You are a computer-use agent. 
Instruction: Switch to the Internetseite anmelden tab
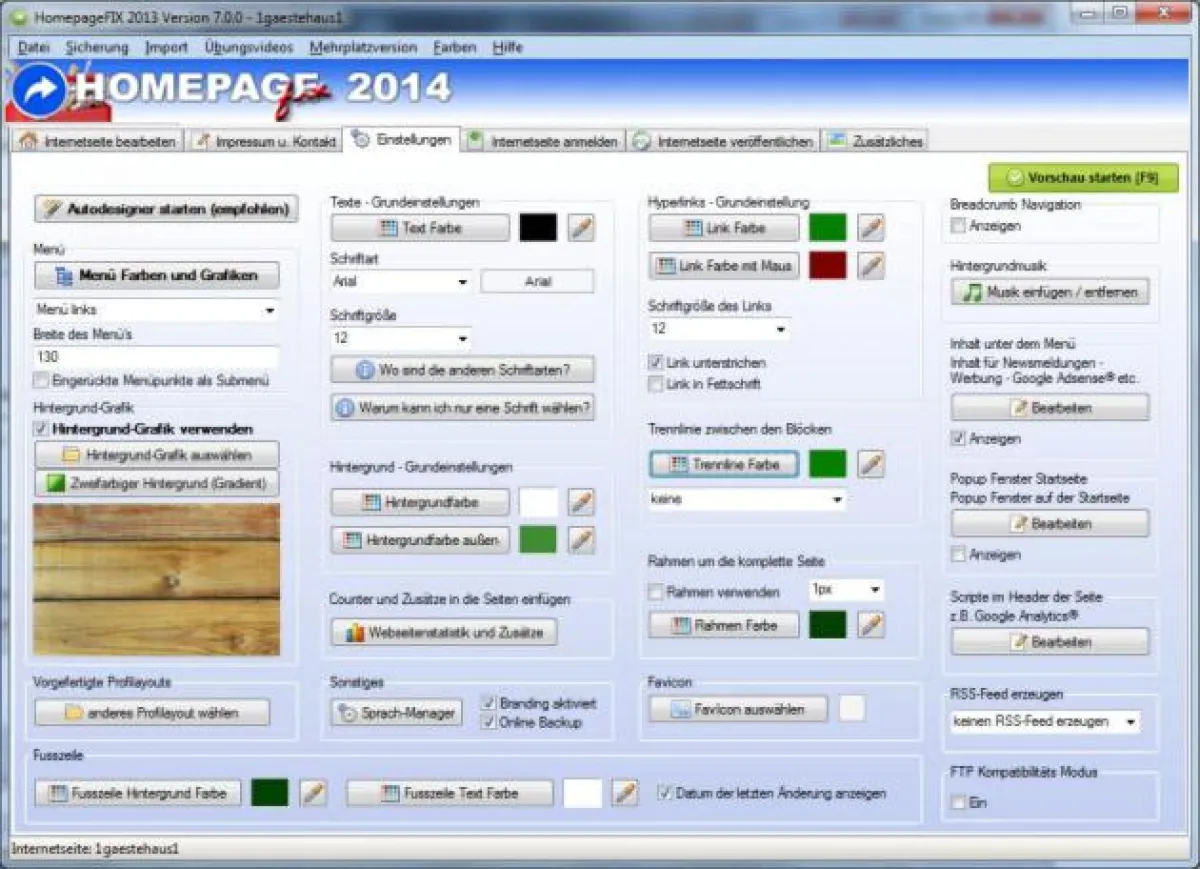pyautogui.click(x=548, y=140)
